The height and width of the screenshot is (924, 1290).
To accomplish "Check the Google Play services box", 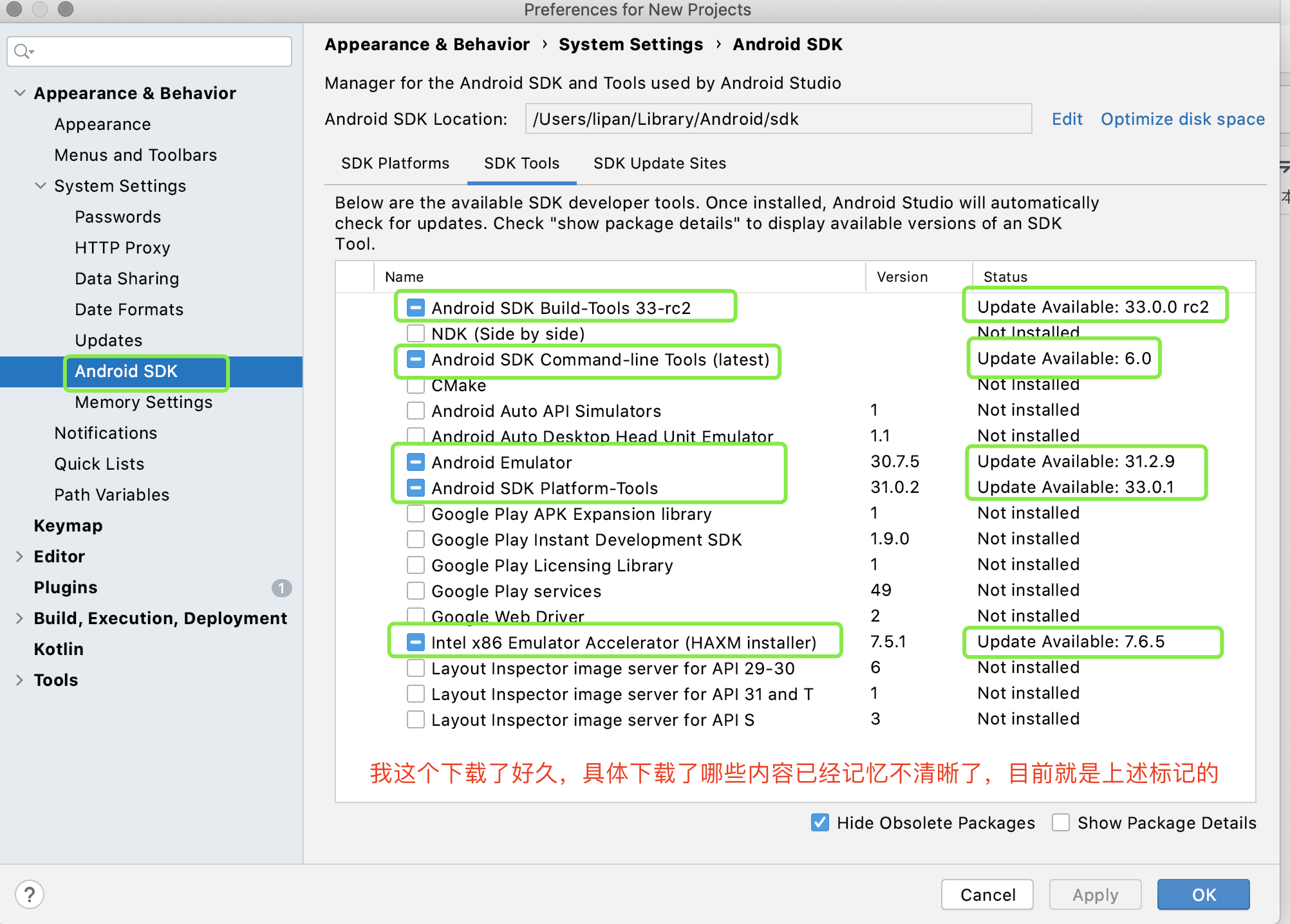I will (416, 591).
